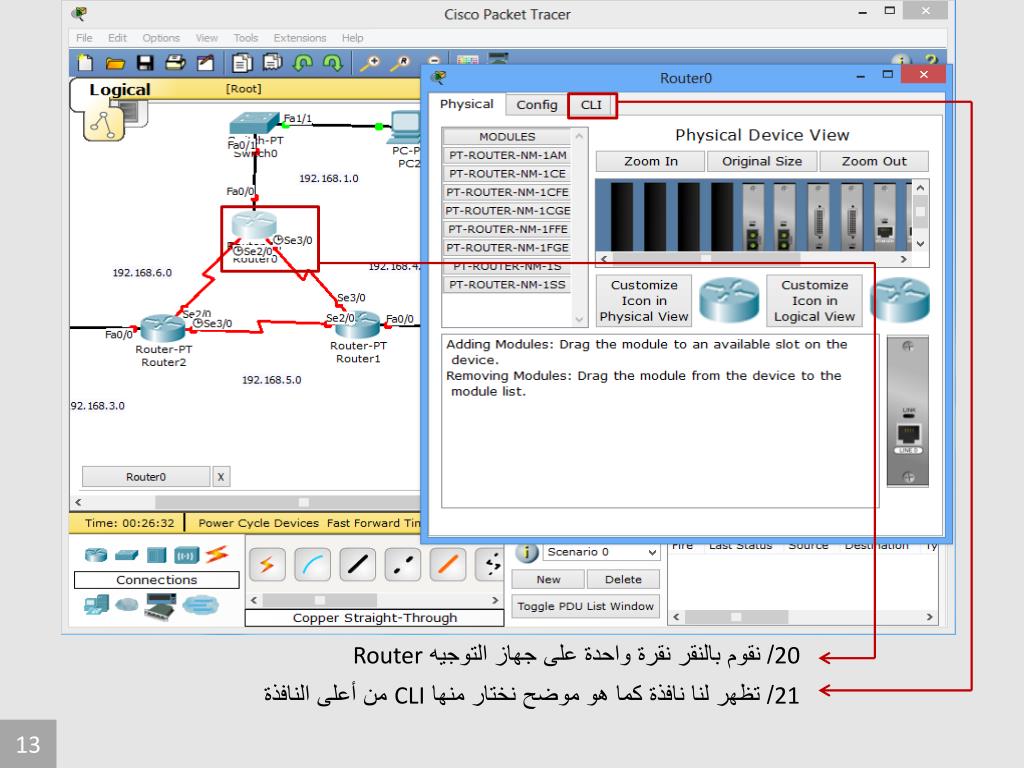Click the Print toolbar icon
1024x768 pixels.
175,63
